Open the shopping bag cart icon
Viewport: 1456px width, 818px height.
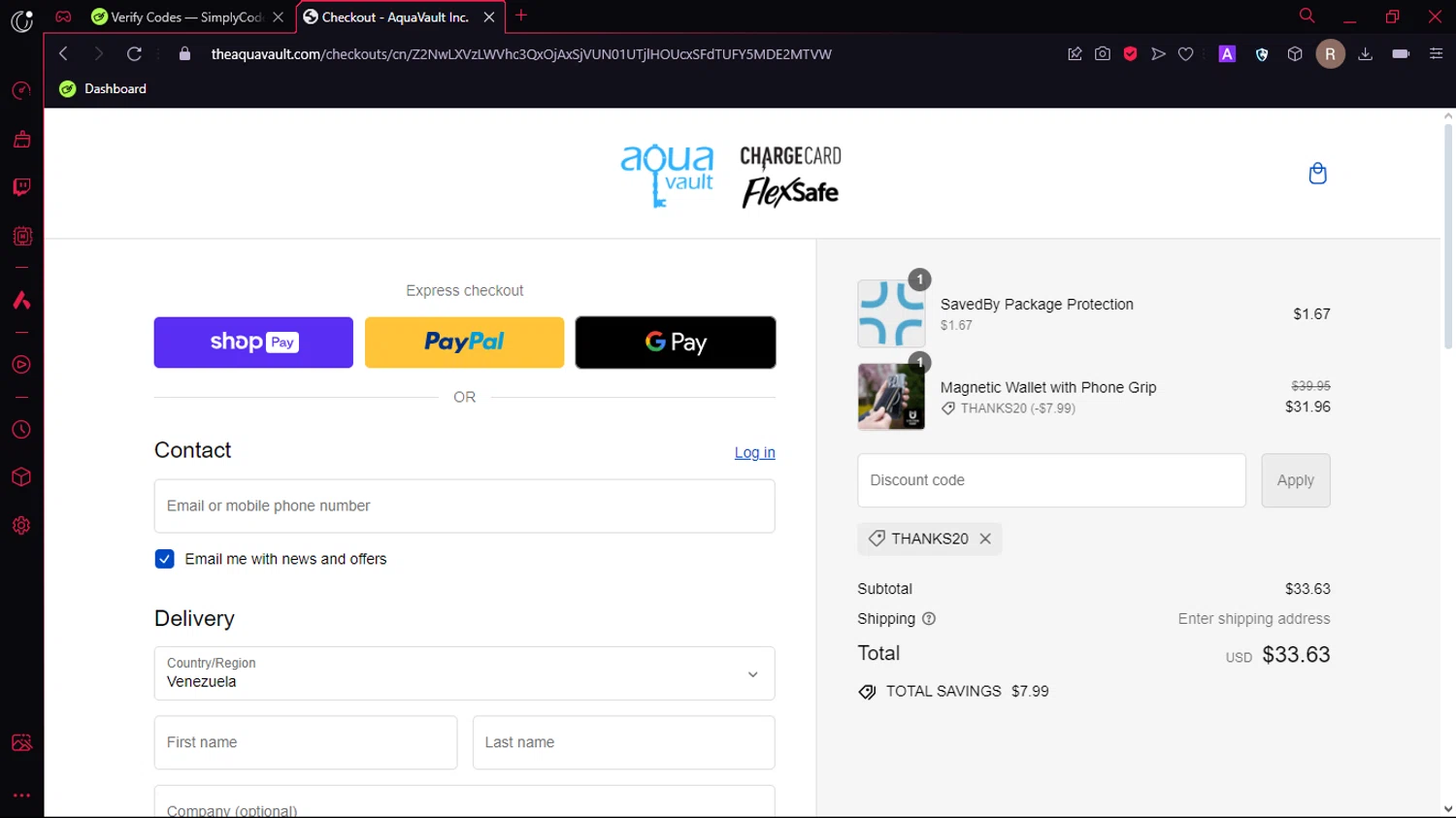tap(1317, 174)
